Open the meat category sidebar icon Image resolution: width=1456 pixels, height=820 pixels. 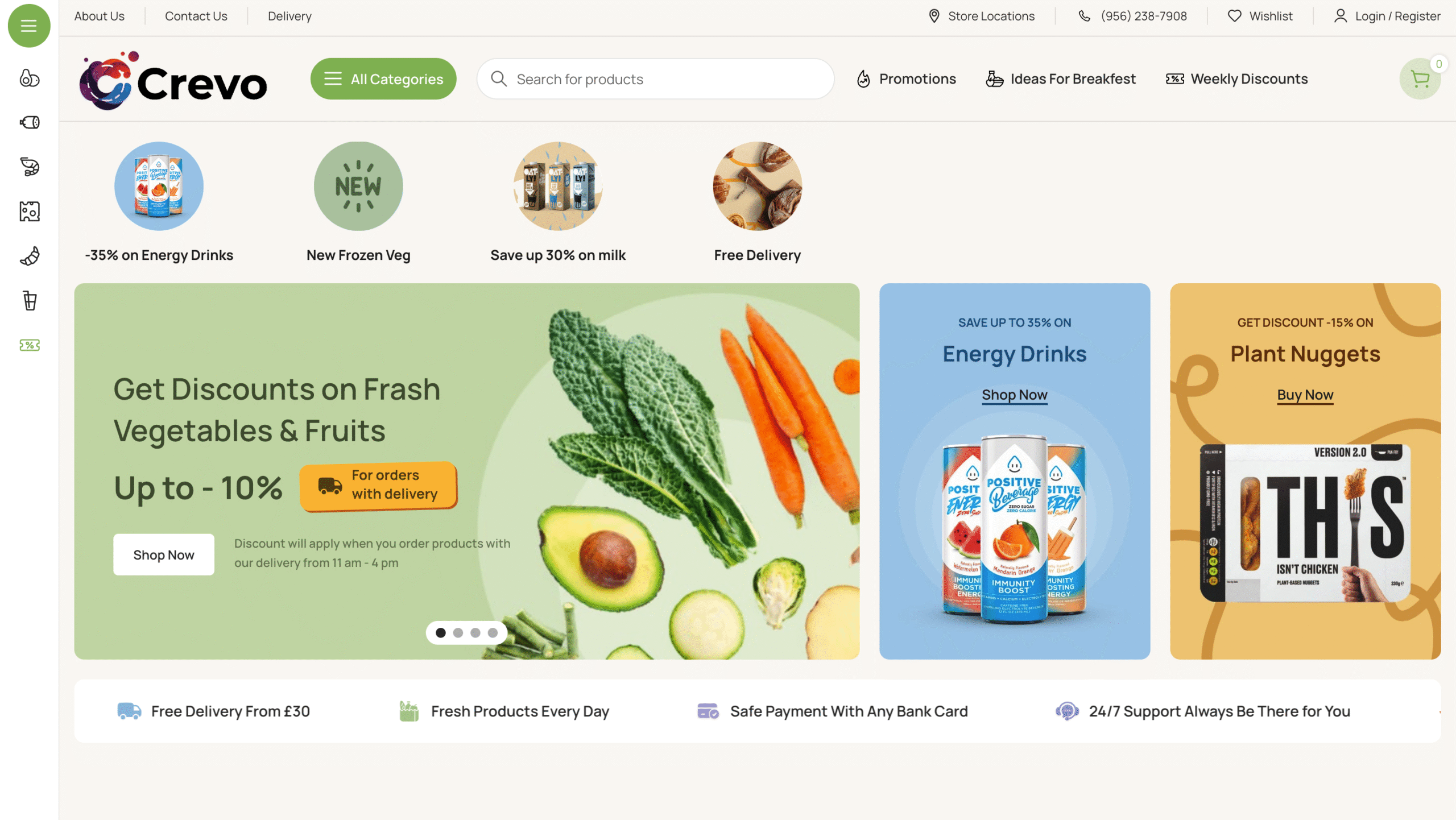point(30,122)
